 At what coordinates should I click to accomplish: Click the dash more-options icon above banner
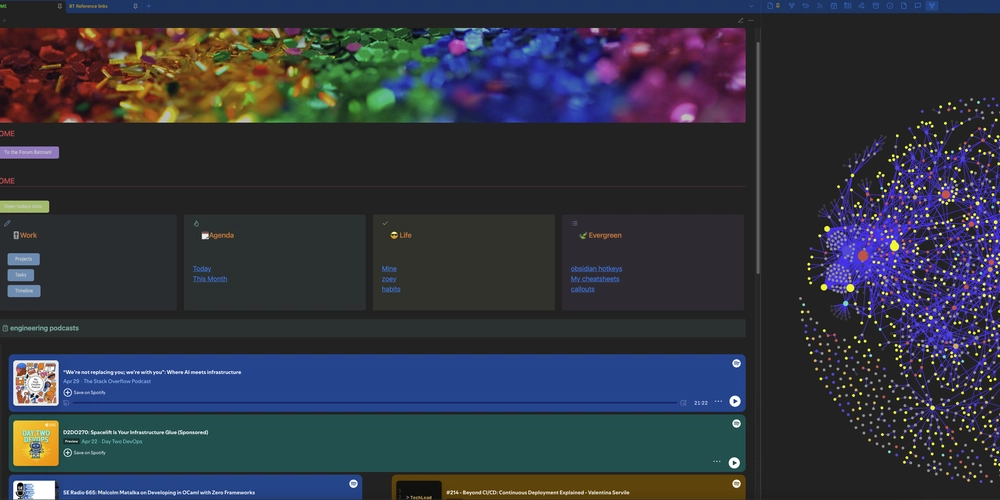pyautogui.click(x=751, y=20)
